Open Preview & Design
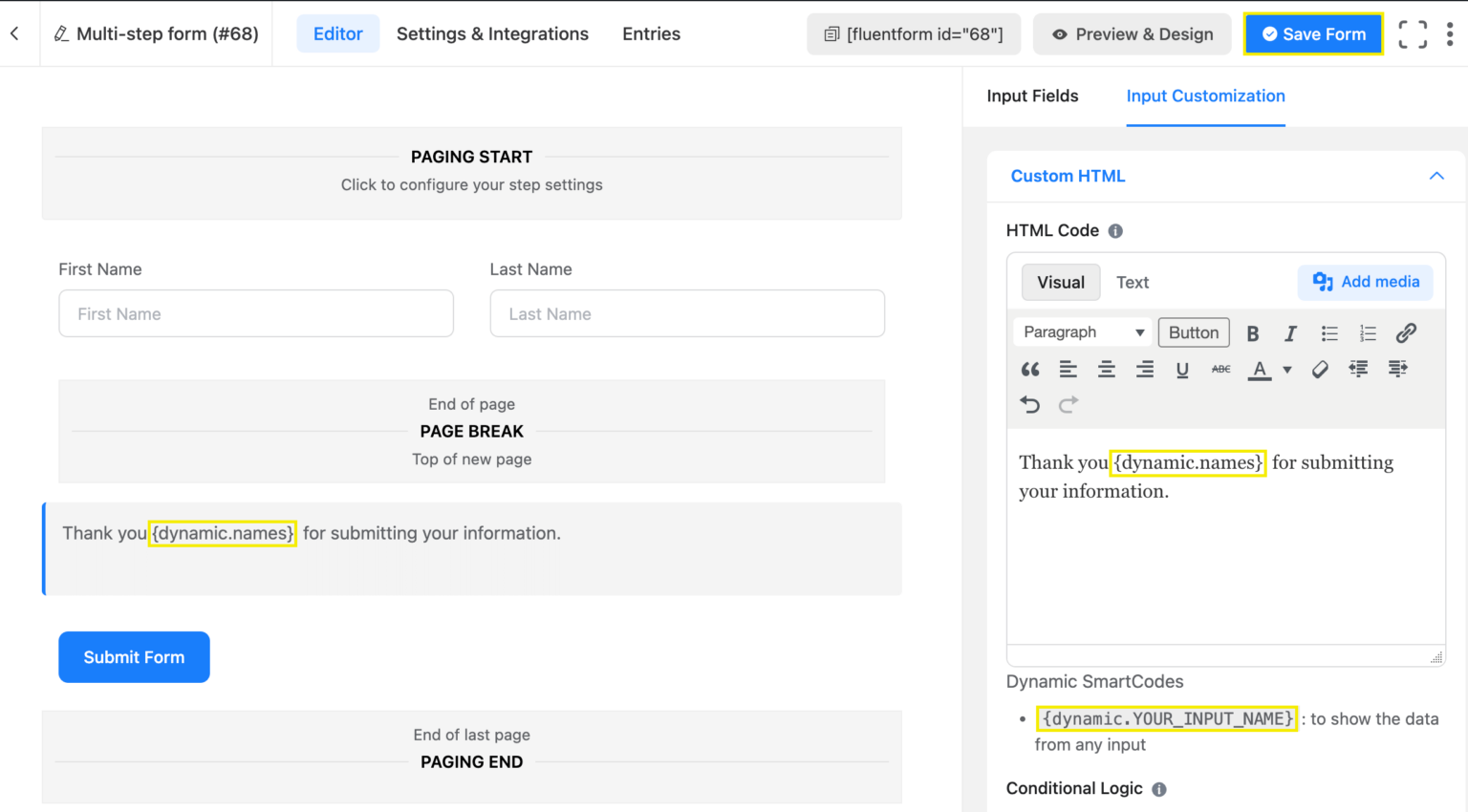 coord(1132,33)
